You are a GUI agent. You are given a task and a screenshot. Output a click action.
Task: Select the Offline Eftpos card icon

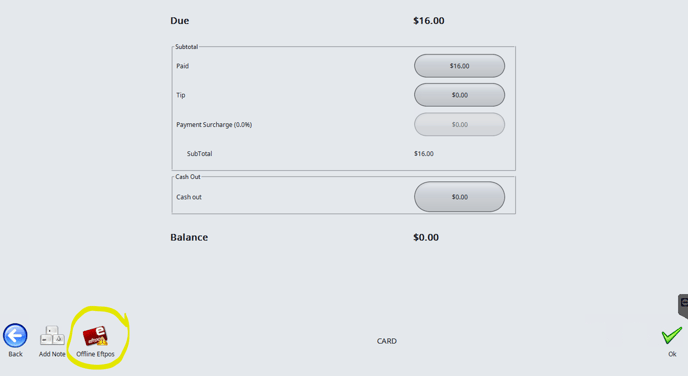point(95,336)
